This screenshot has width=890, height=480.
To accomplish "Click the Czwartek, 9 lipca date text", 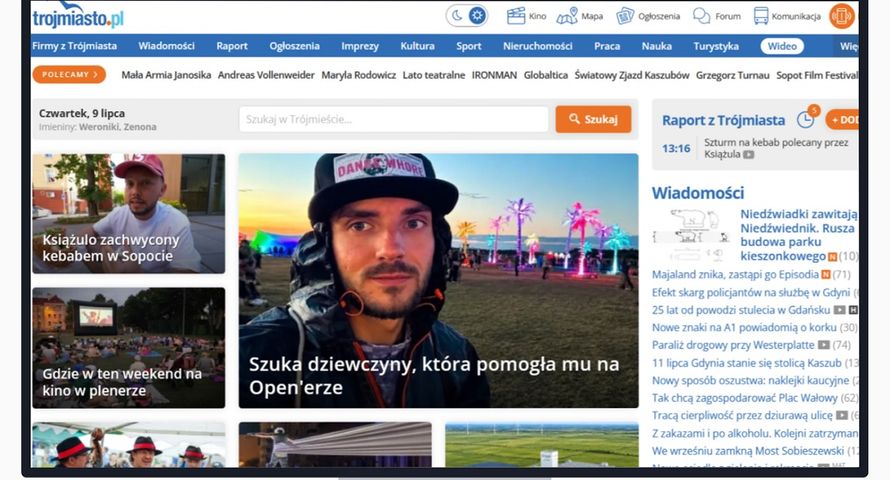I will 82,113.
